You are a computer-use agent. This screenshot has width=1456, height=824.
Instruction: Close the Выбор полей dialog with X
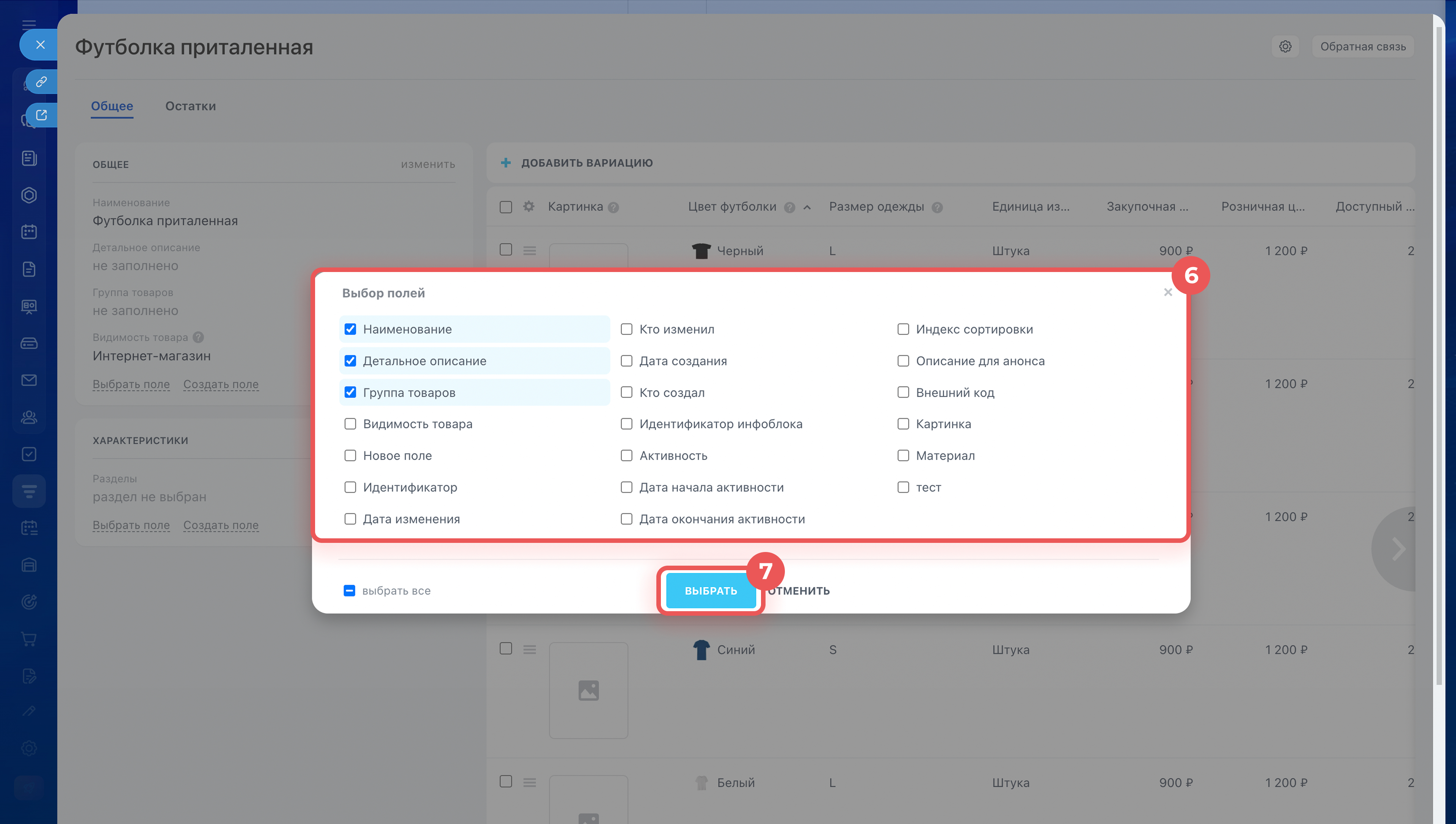(1167, 292)
